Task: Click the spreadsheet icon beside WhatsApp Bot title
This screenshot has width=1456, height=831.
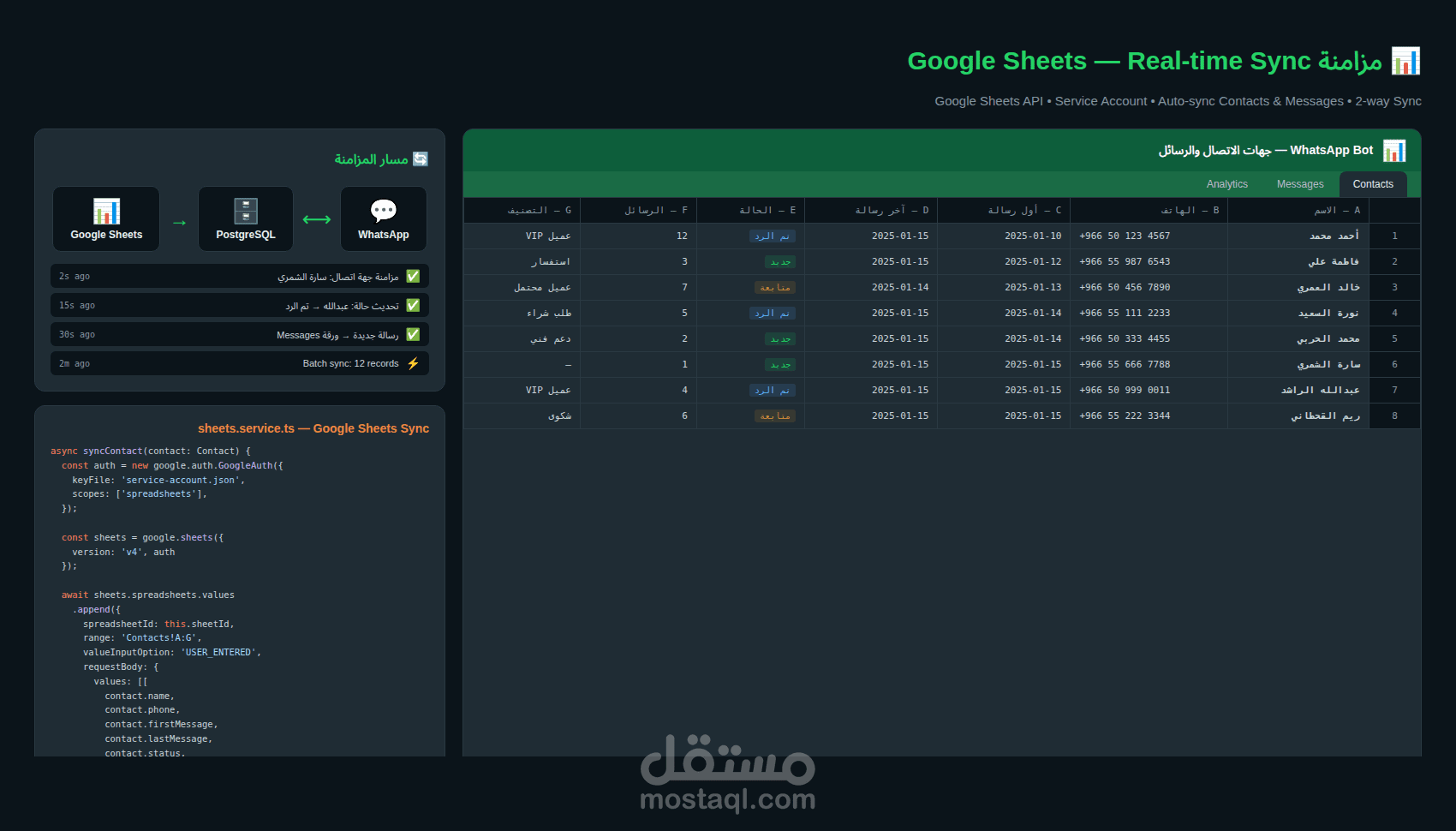Action: point(1394,151)
